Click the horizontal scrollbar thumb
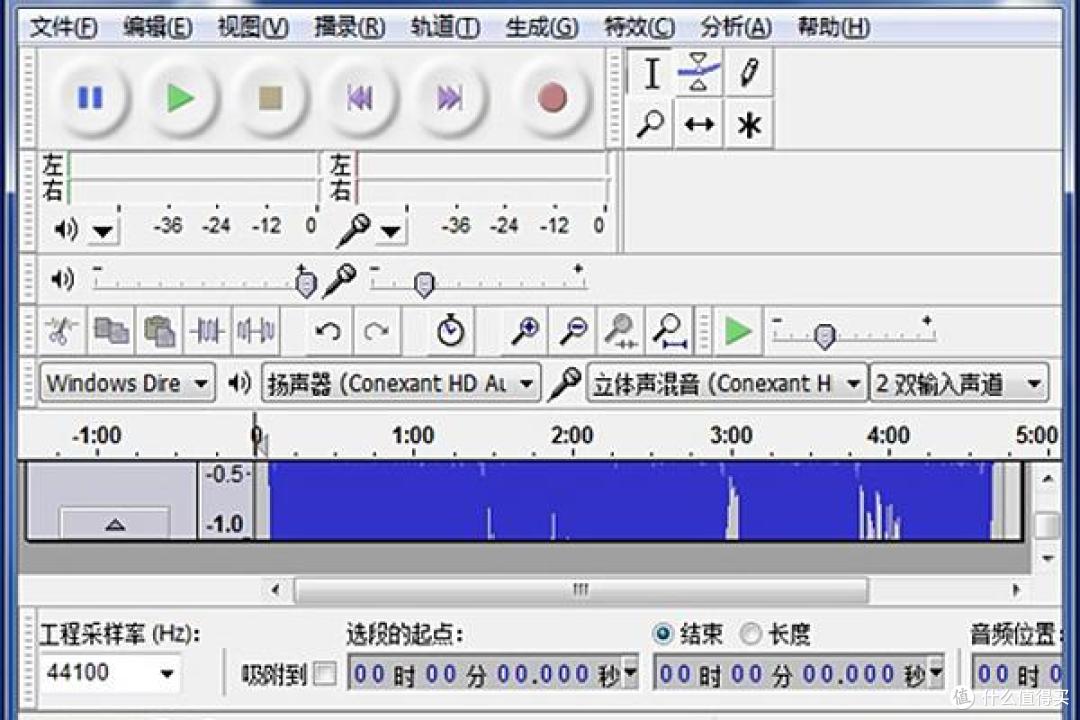This screenshot has height=720, width=1080. (581, 590)
